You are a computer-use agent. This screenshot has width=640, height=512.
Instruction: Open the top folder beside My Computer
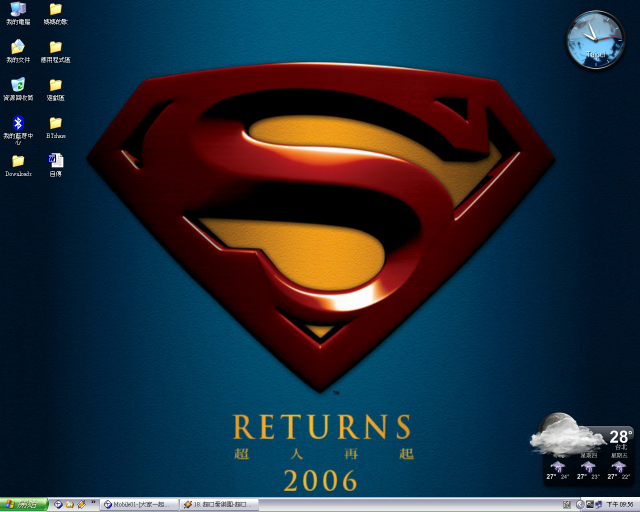(x=56, y=13)
